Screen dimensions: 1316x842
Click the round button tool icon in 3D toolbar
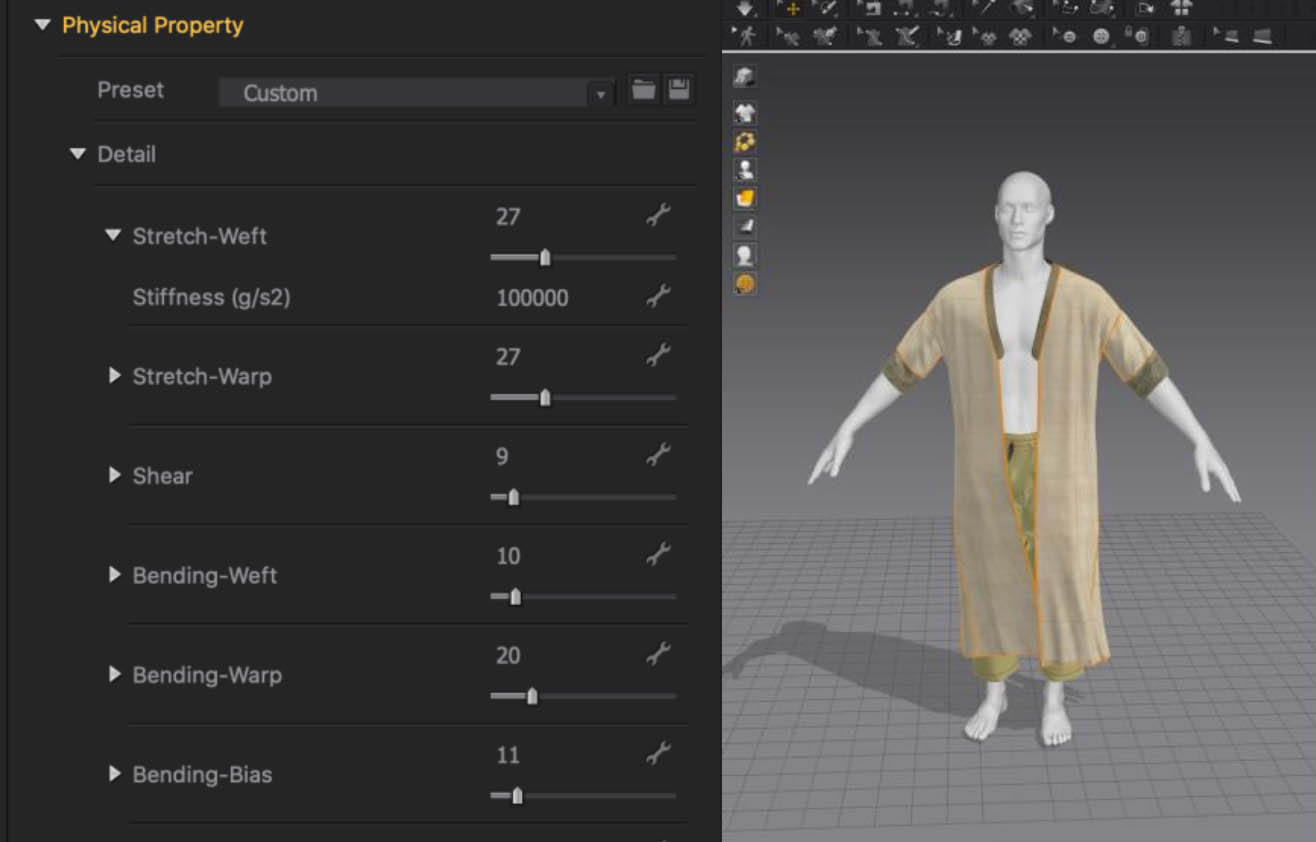(1101, 36)
